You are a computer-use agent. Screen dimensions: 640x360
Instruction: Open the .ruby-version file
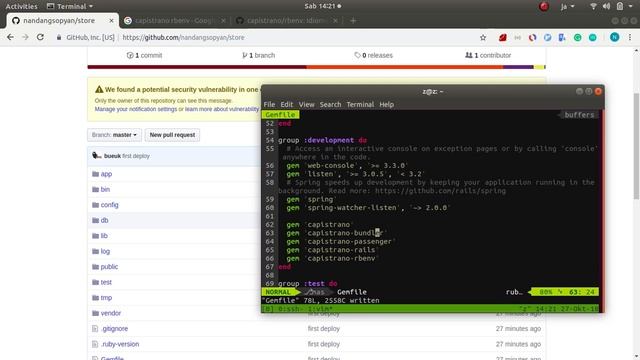tap(120, 344)
